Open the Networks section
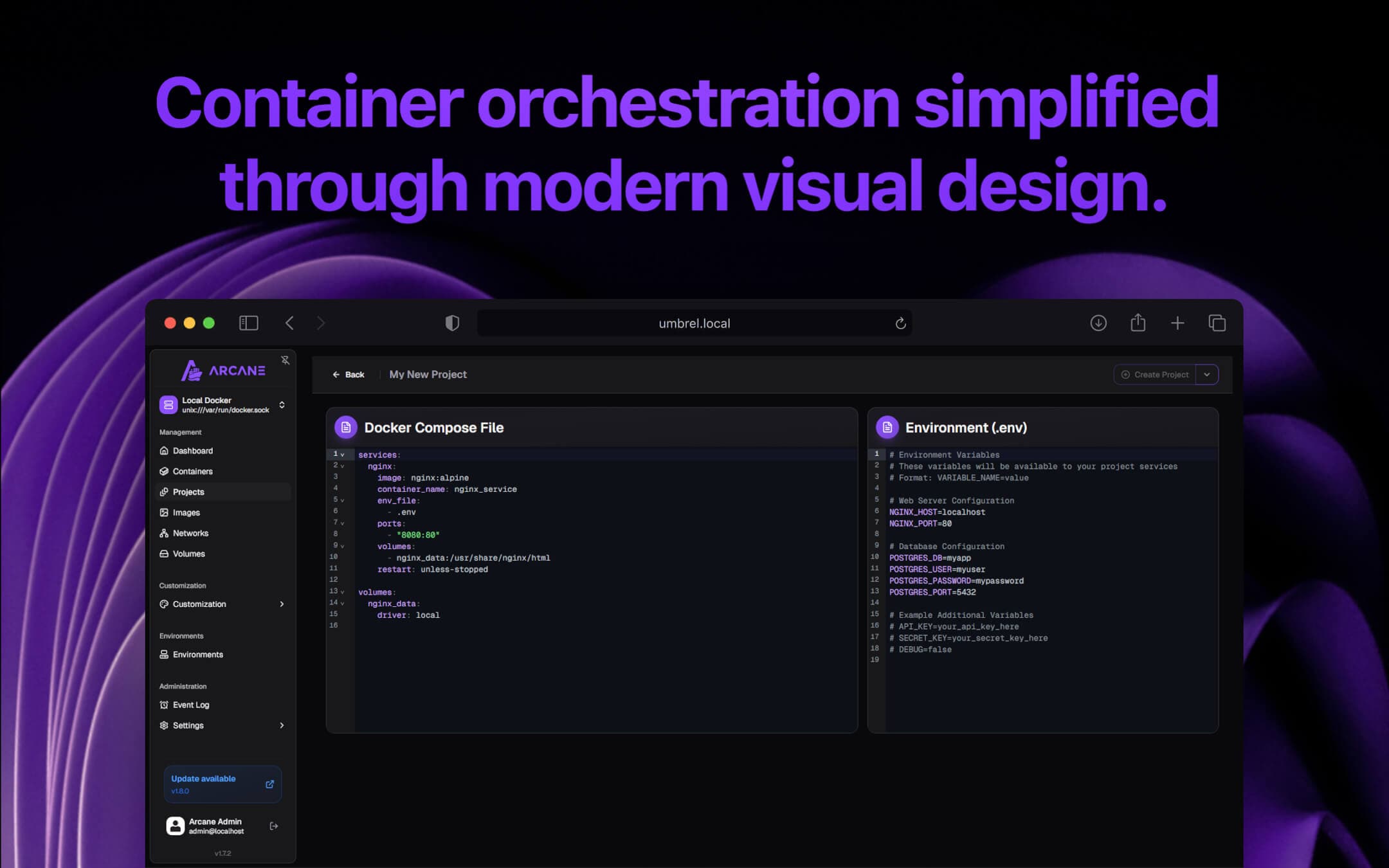 190,532
